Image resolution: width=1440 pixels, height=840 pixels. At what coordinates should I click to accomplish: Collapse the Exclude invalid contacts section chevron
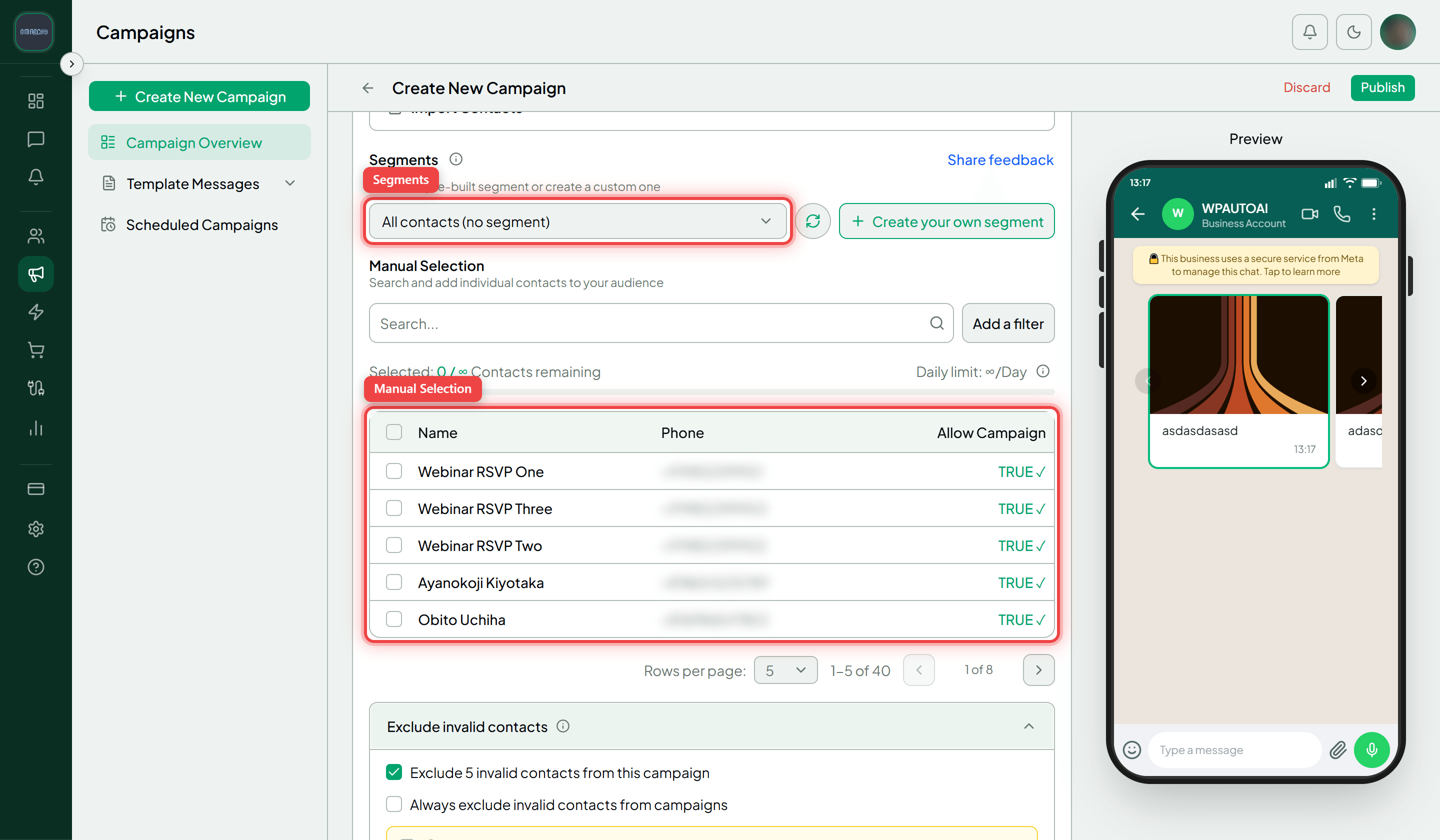coord(1028,725)
